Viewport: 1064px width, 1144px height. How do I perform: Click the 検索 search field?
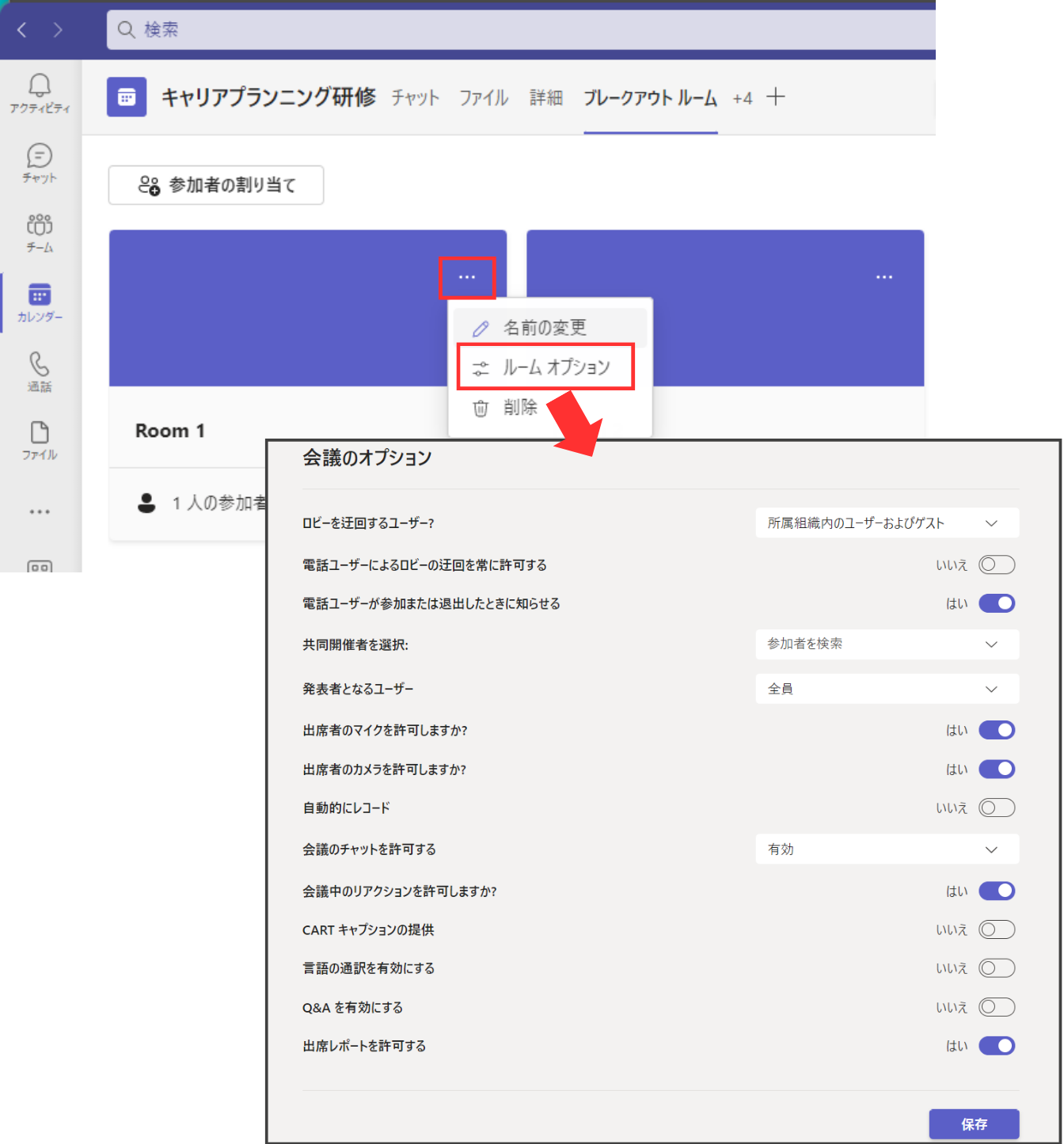[515, 30]
